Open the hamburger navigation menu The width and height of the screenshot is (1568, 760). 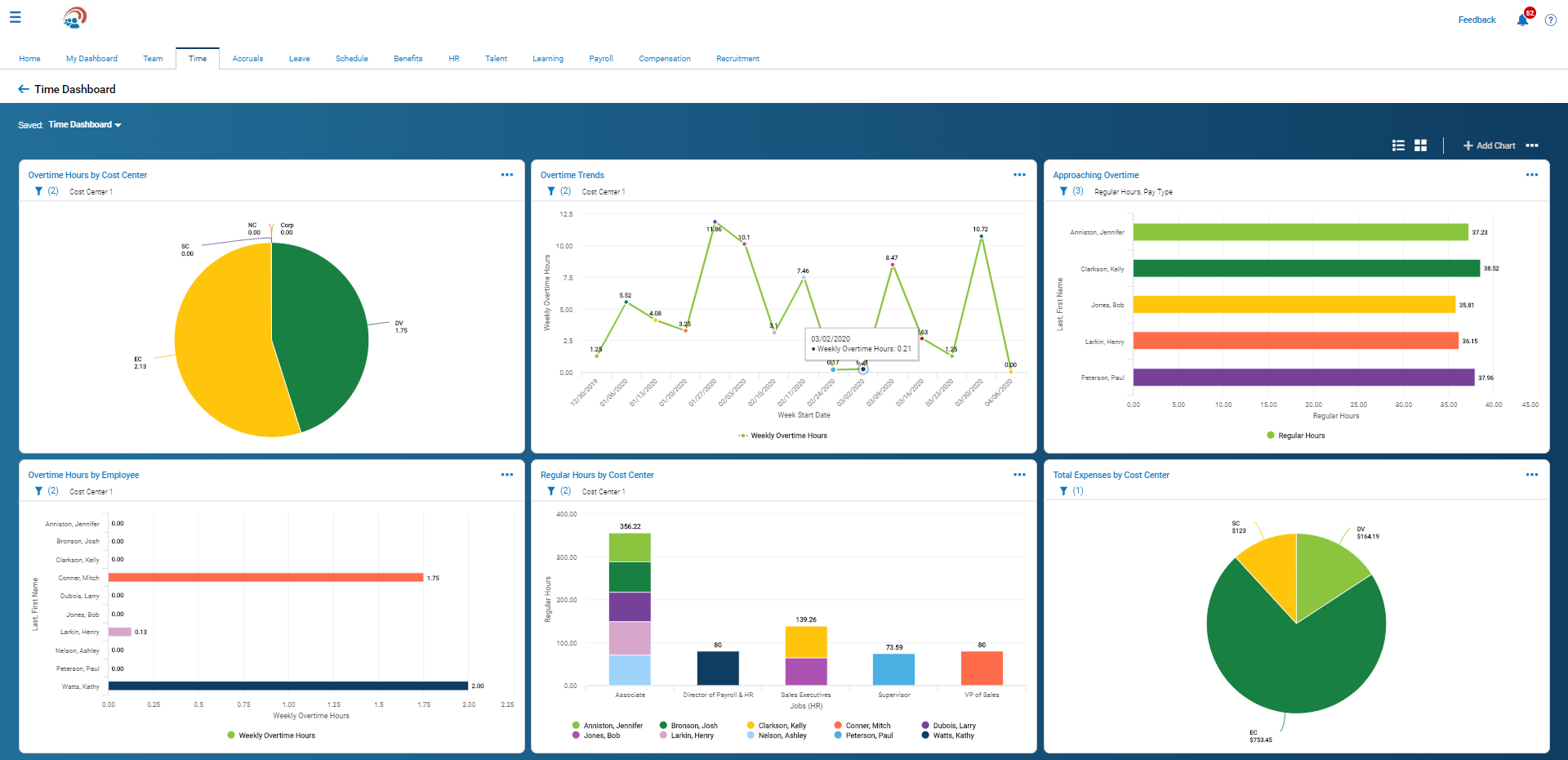[15, 17]
